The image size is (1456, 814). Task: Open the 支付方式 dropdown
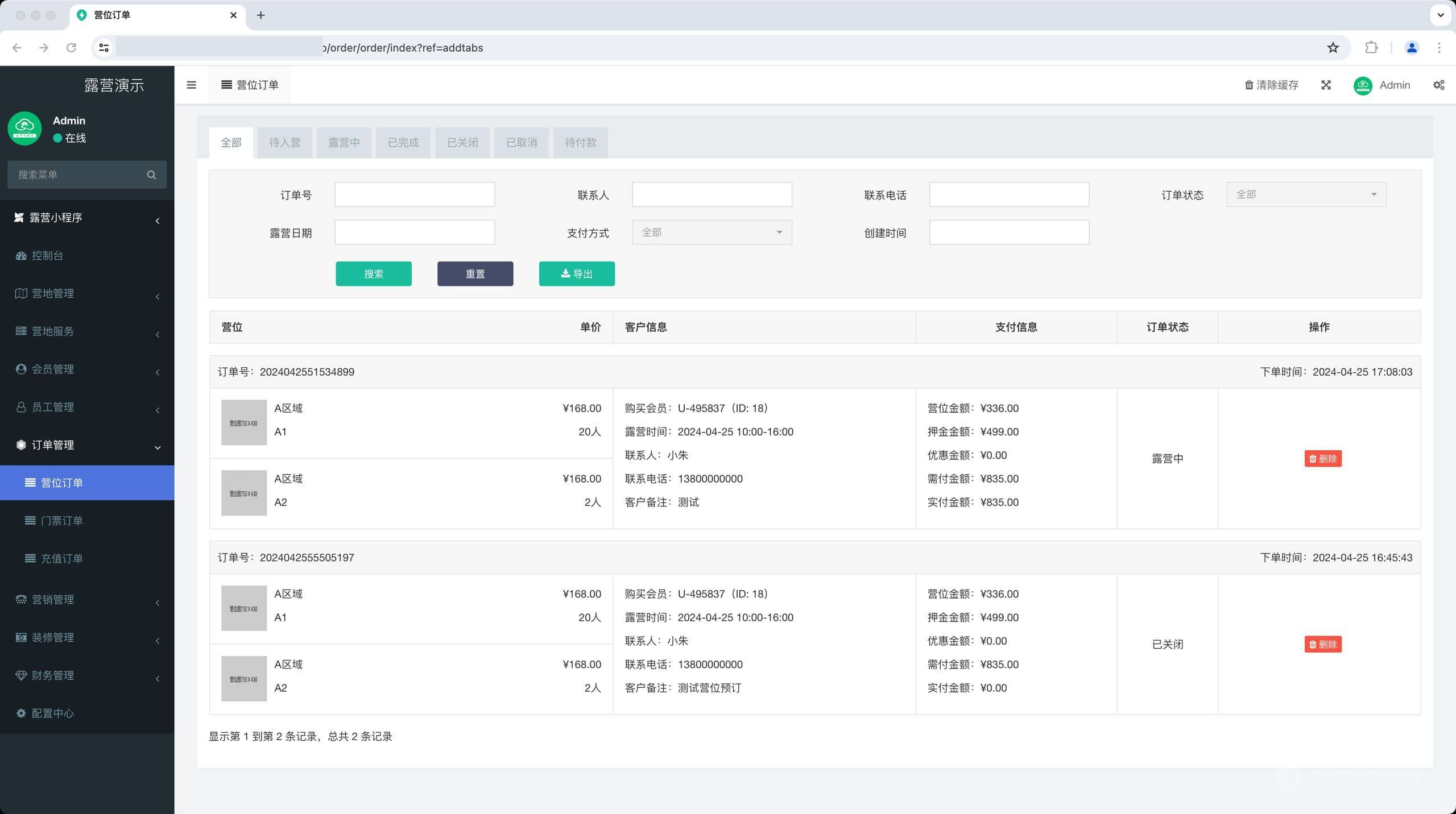(712, 232)
